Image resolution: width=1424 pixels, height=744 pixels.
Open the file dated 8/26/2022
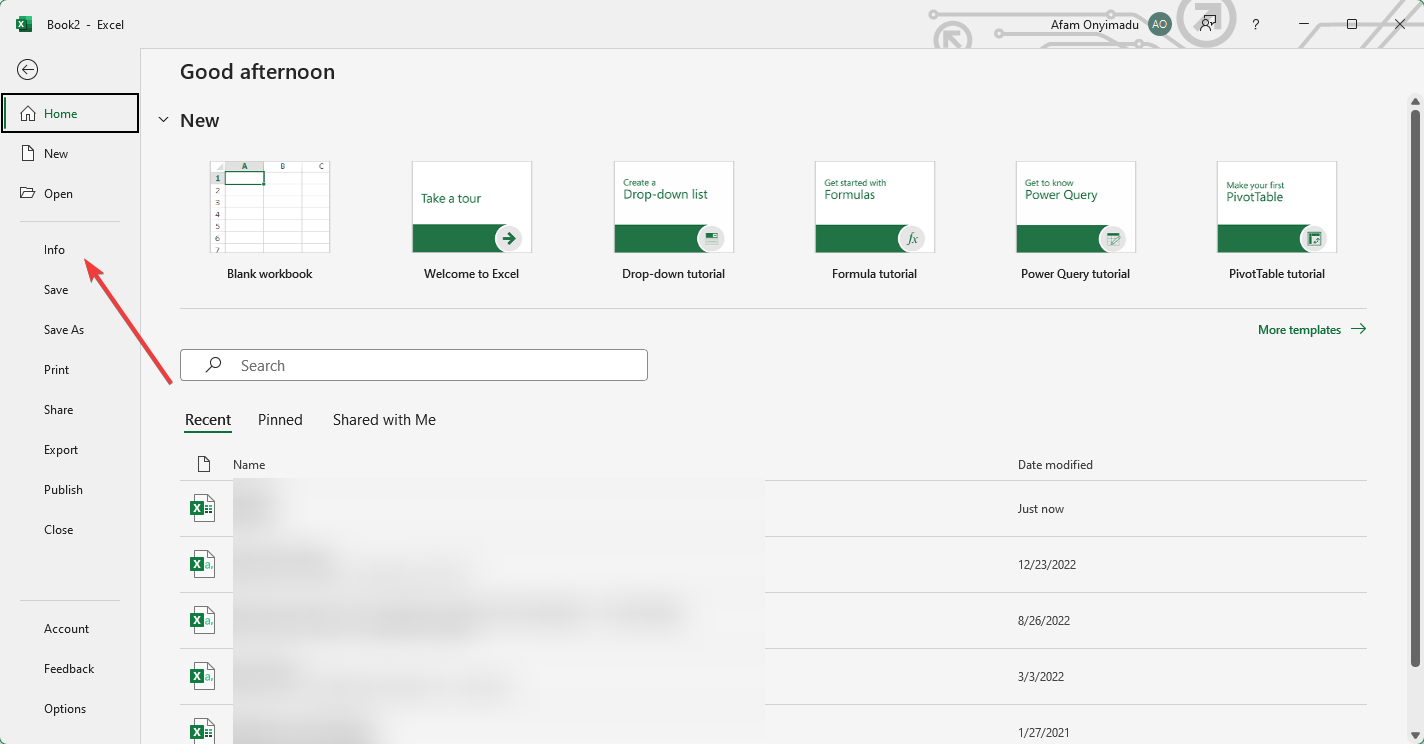coord(773,620)
